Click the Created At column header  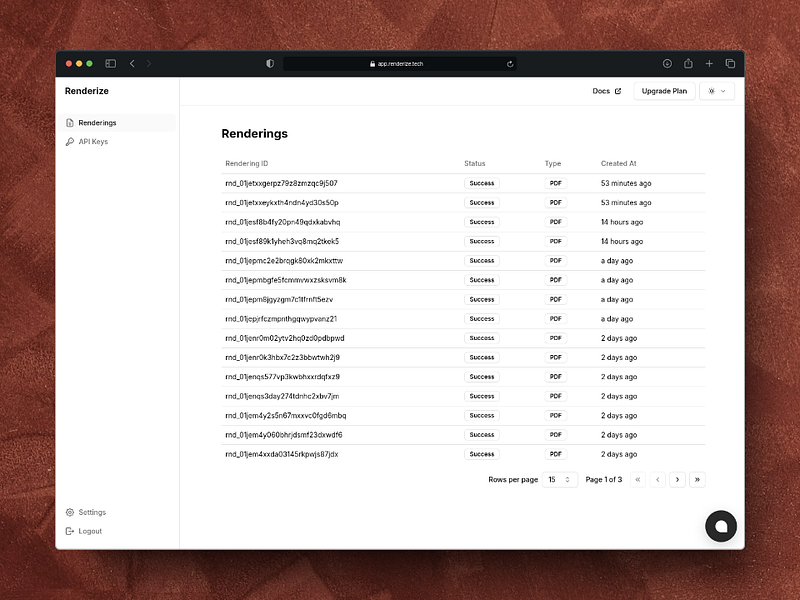point(618,163)
